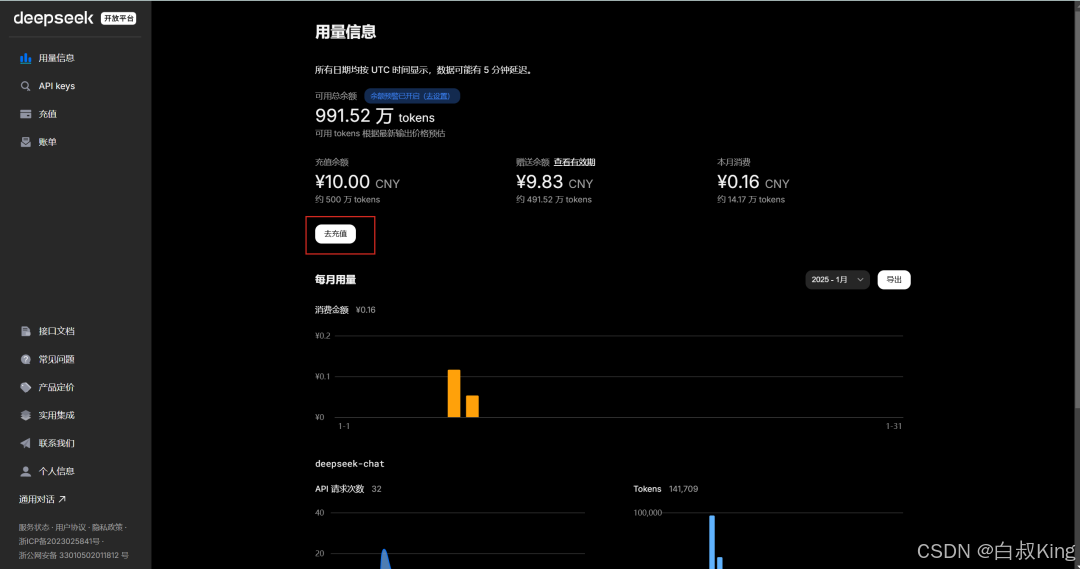This screenshot has height=569, width=1080.
Task: Click the ¥10.00 CNY 充值余额 value
Action: [357, 182]
